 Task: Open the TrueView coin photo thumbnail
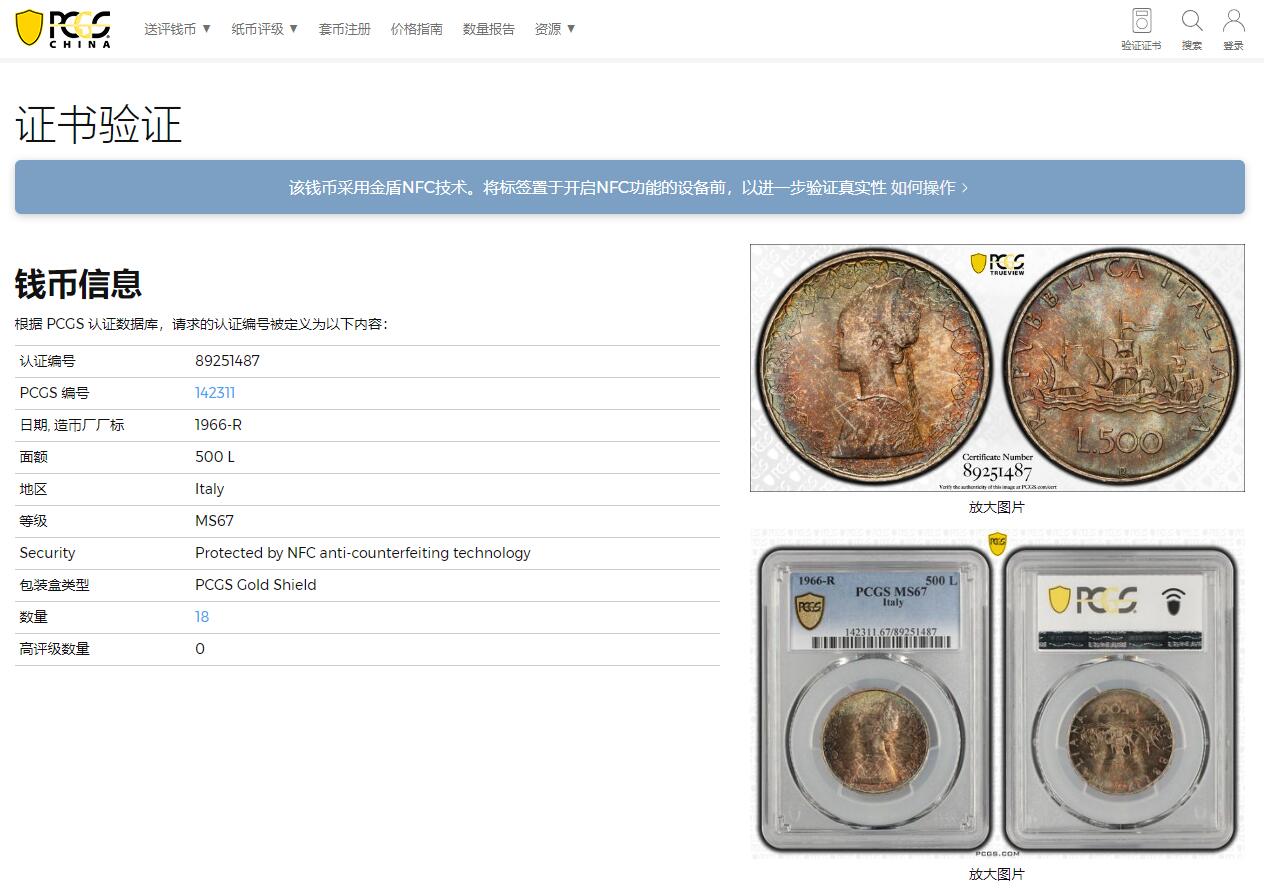[x=997, y=368]
